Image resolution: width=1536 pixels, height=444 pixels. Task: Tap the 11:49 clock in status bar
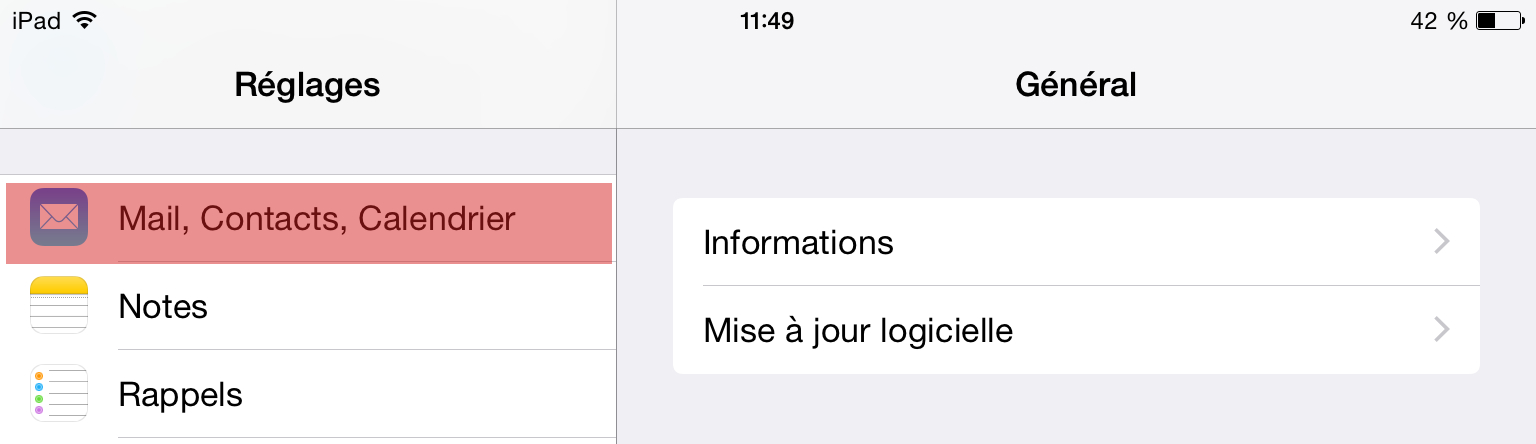[x=767, y=21]
